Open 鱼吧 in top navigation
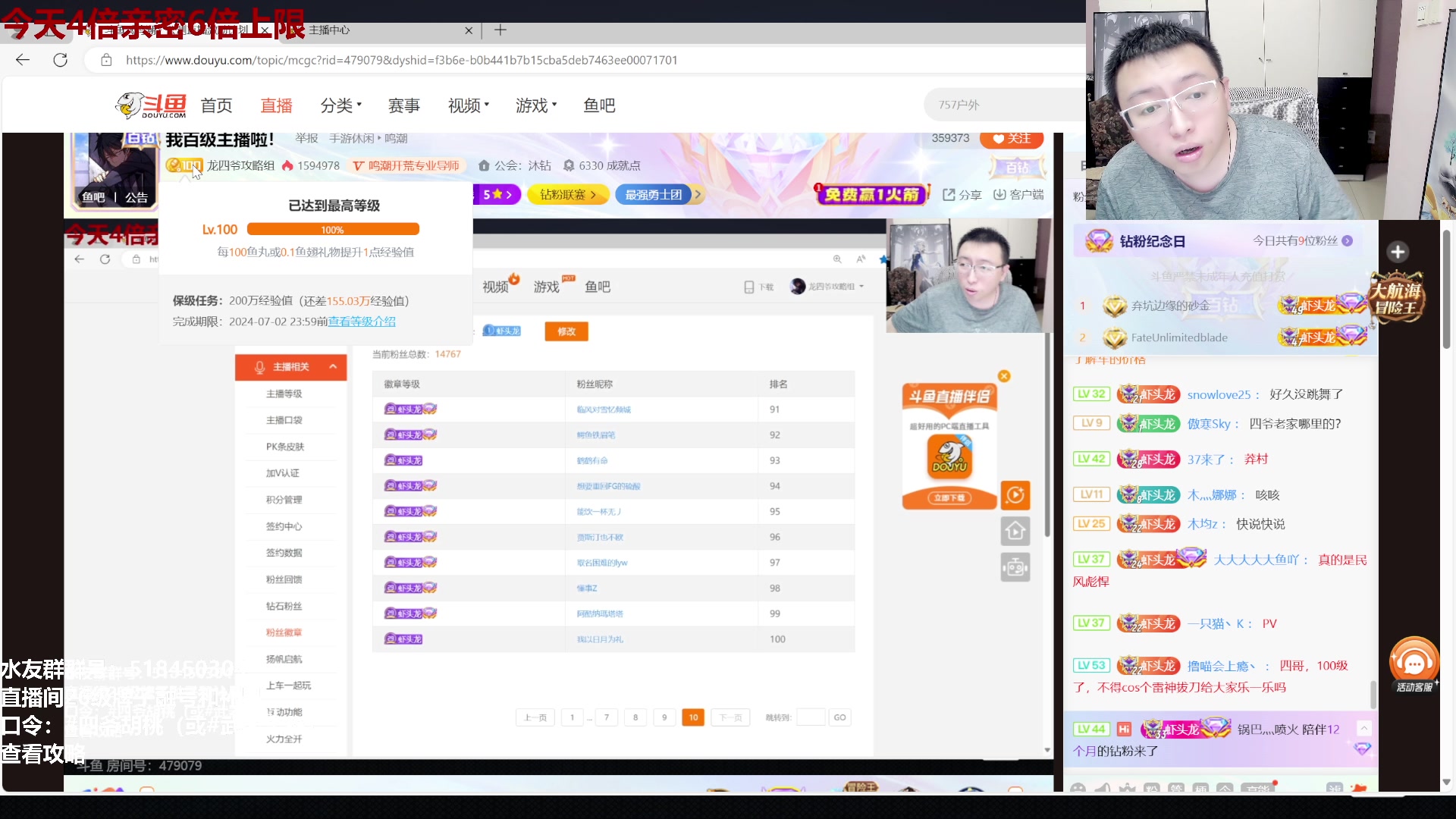This screenshot has height=819, width=1456. [599, 105]
